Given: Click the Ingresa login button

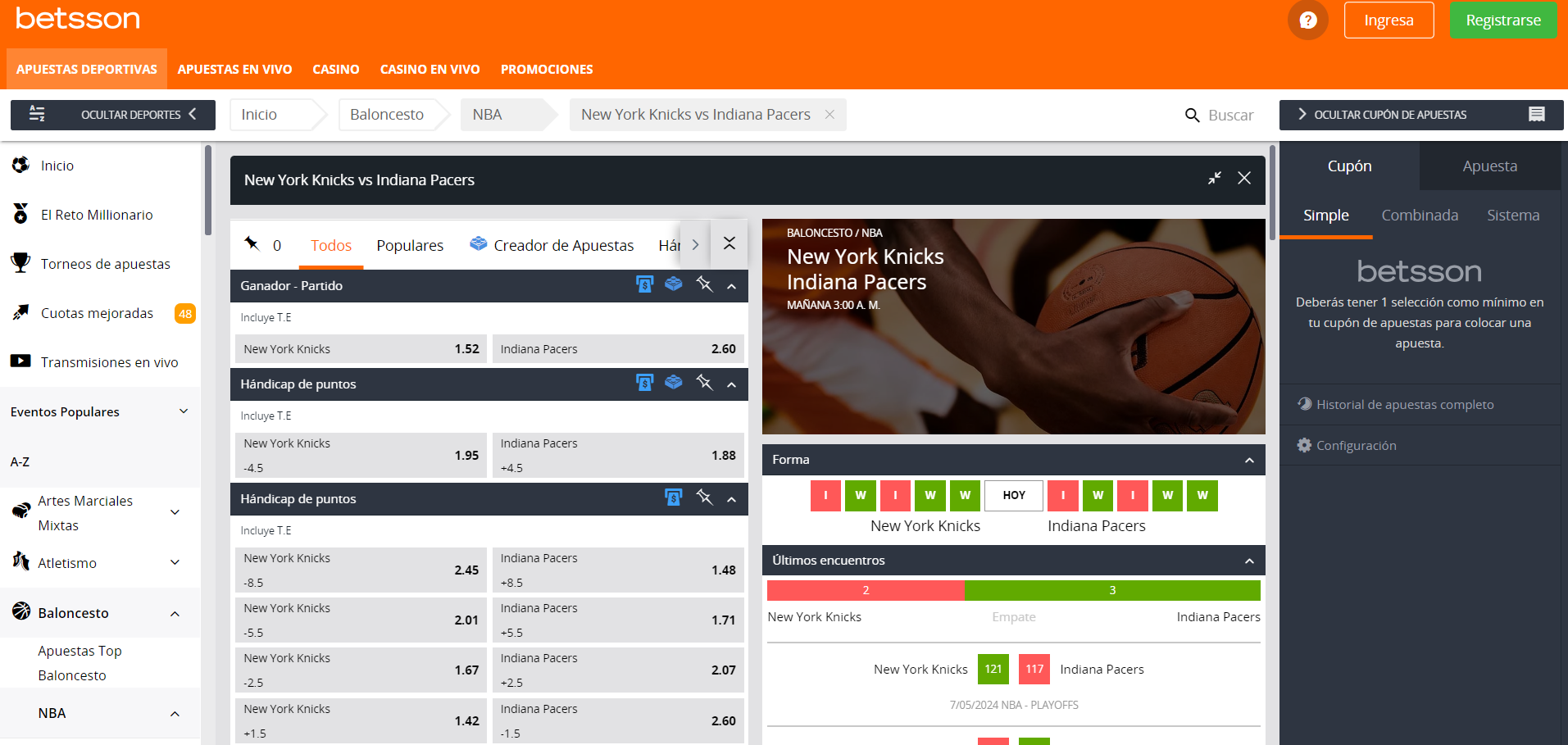Looking at the screenshot, I should [x=1388, y=20].
